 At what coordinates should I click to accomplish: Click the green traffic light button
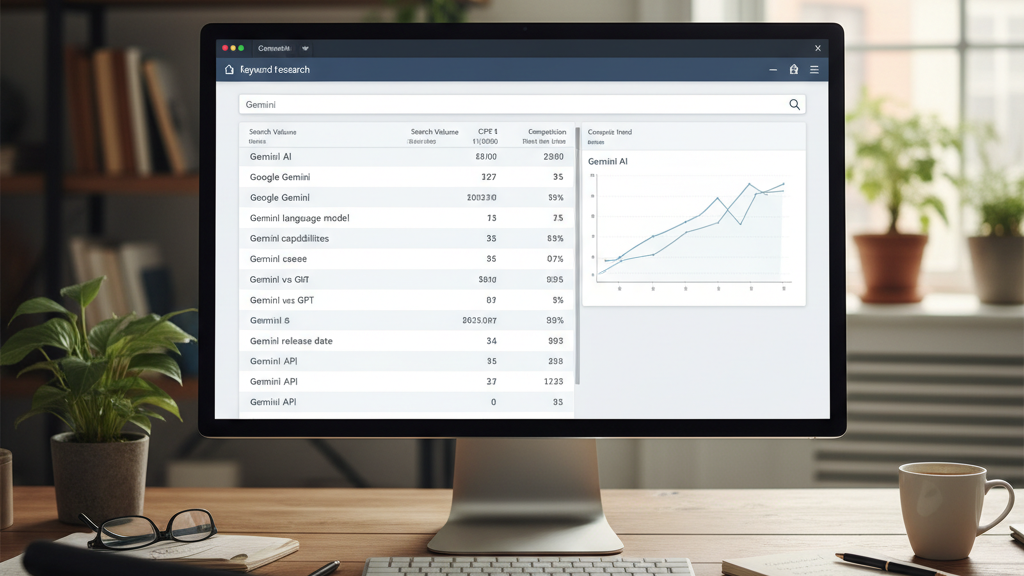241,48
